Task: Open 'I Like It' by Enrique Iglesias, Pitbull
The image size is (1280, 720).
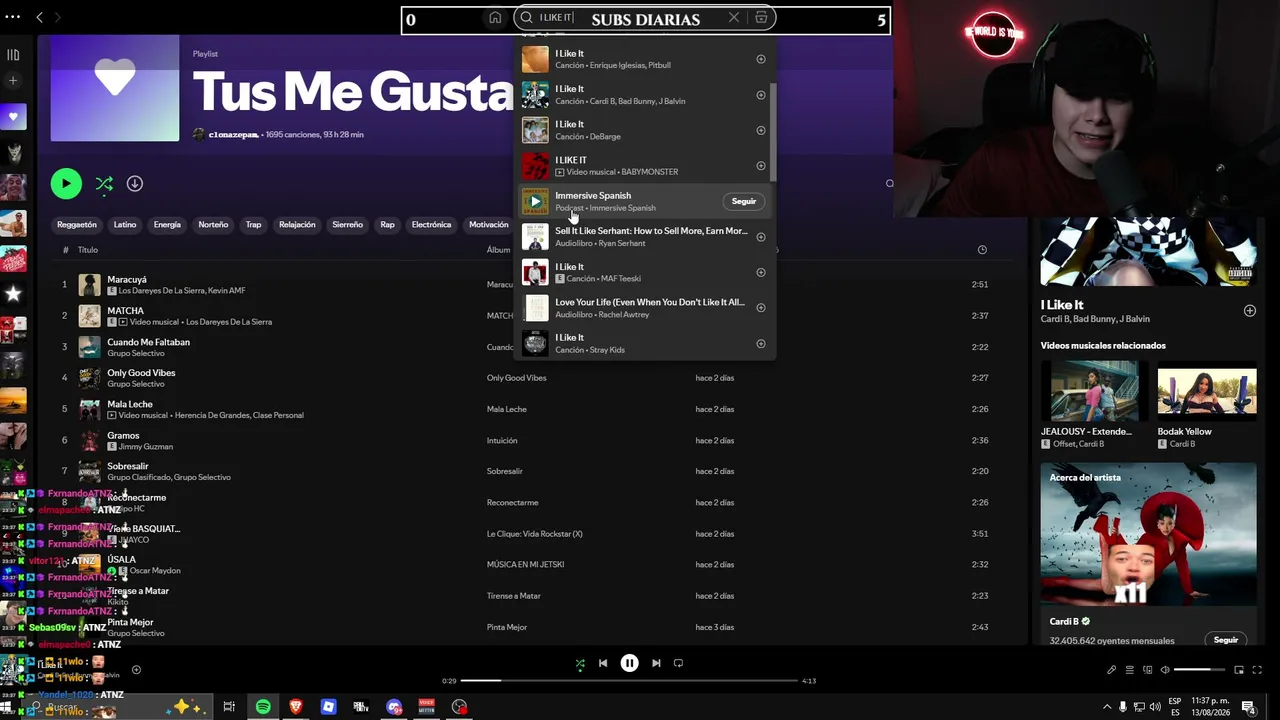Action: 645,59
